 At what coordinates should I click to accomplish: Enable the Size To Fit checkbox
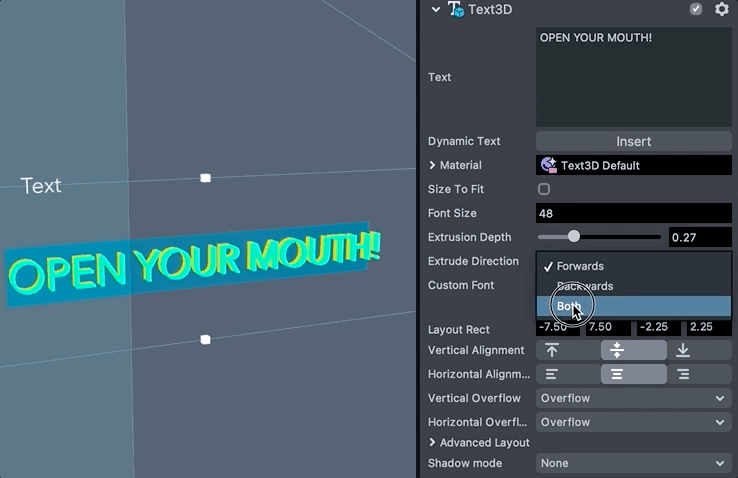coord(544,189)
